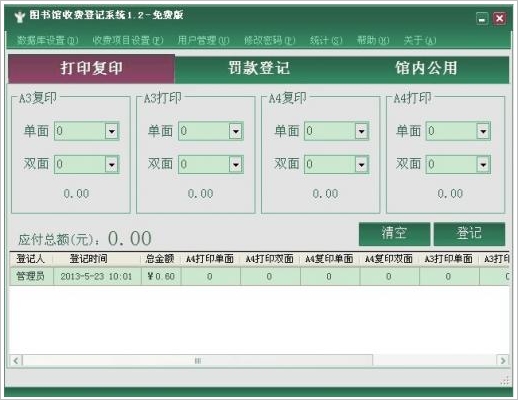Image resolution: width=518 pixels, height=400 pixels.
Task: Click the A4复印双面 column header
Action: point(389,259)
